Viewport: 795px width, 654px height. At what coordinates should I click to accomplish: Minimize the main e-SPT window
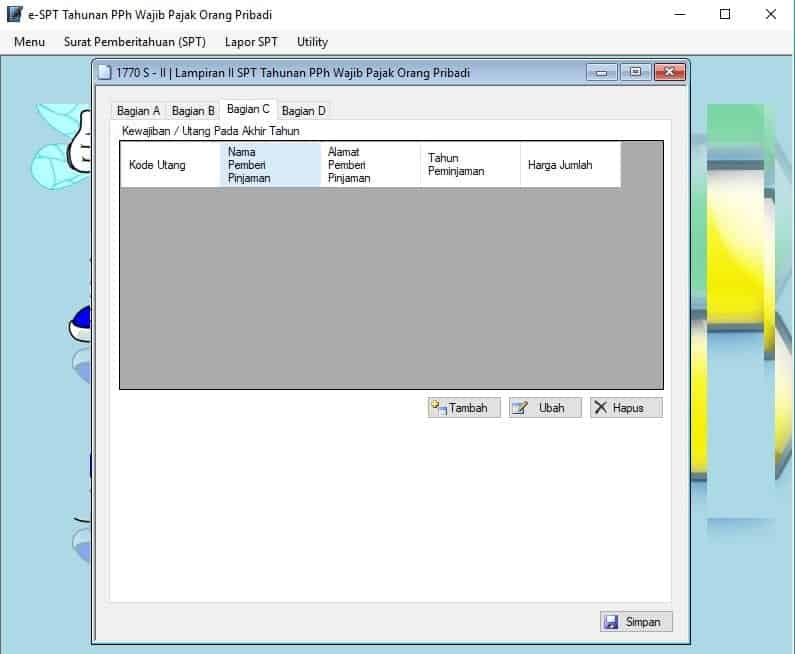point(680,14)
